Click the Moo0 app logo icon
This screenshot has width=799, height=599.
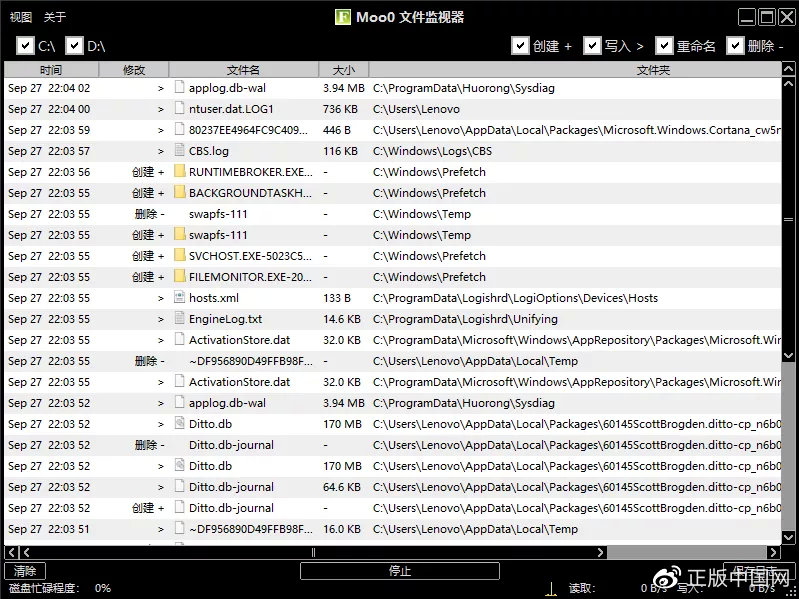(343, 17)
